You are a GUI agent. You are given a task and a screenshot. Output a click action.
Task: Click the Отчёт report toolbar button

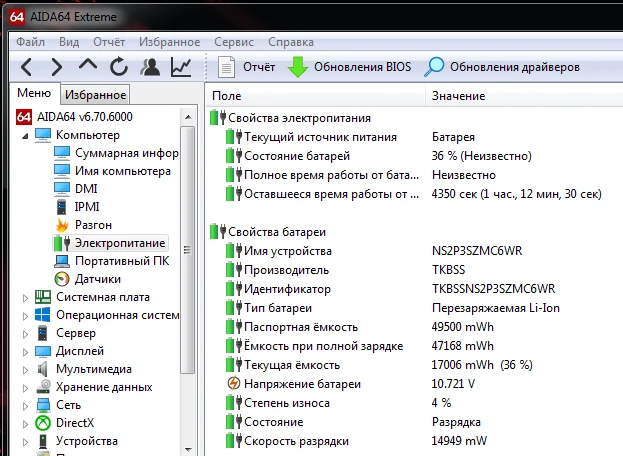point(246,67)
